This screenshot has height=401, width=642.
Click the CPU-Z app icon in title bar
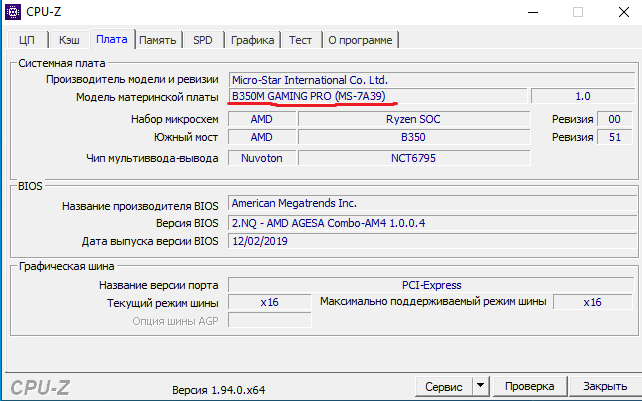[12, 12]
